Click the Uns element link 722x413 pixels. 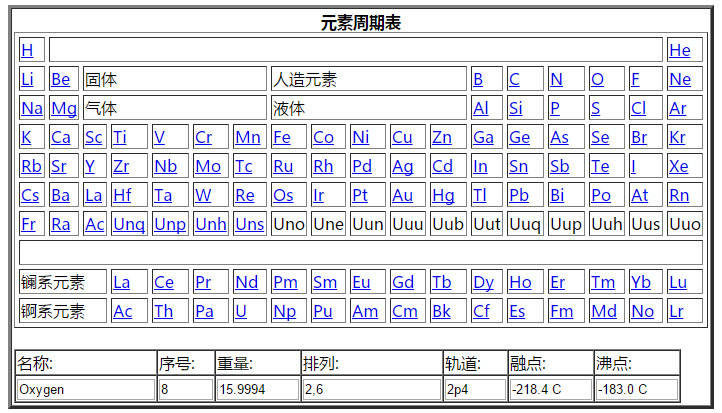coord(250,224)
